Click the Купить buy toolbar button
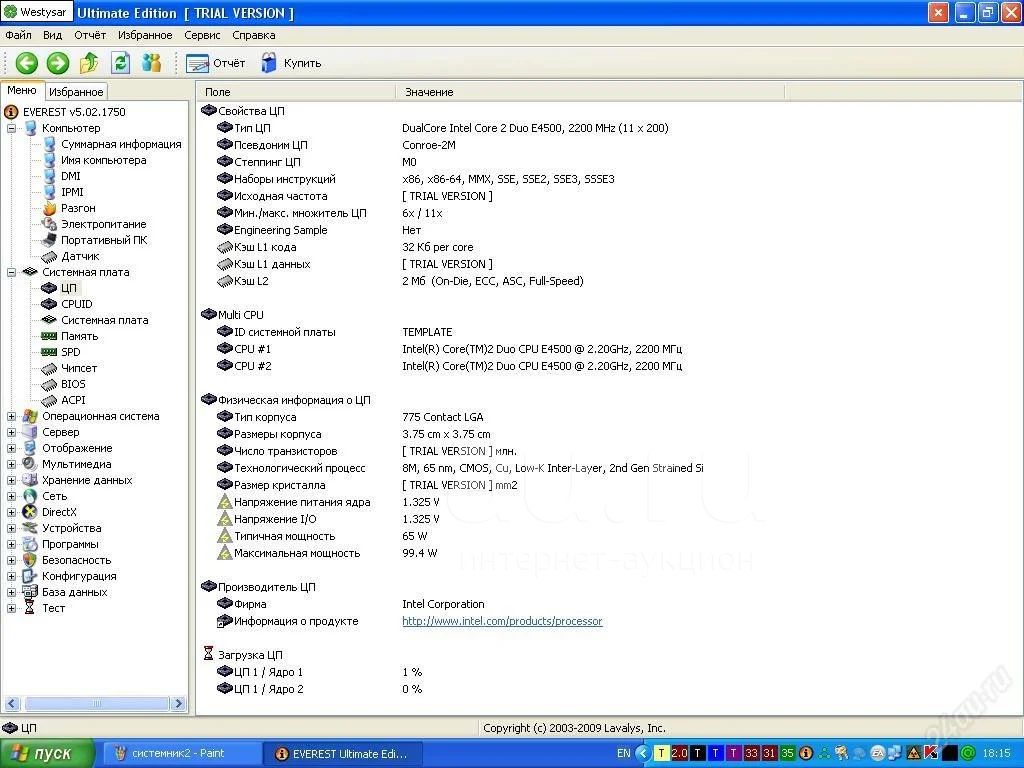Image resolution: width=1024 pixels, height=768 pixels. pyautogui.click(x=291, y=63)
